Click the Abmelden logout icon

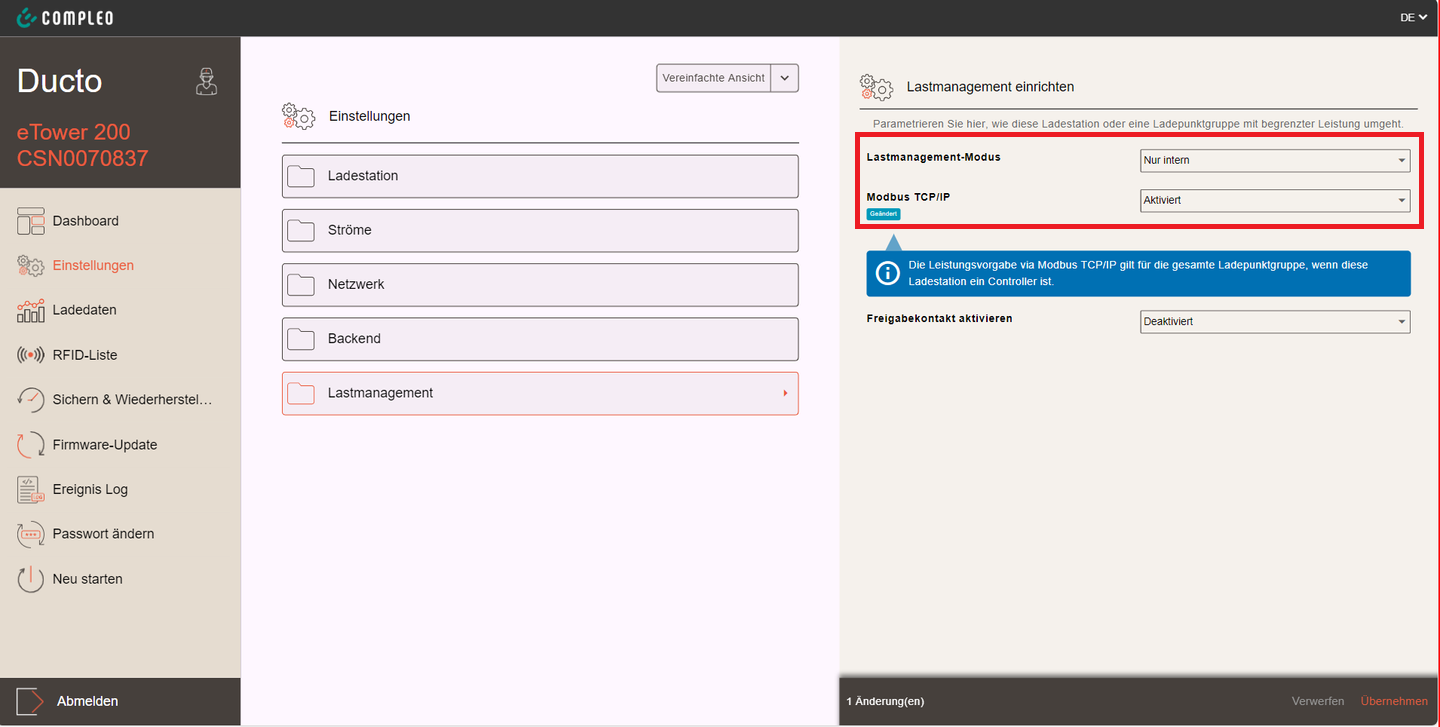30,702
